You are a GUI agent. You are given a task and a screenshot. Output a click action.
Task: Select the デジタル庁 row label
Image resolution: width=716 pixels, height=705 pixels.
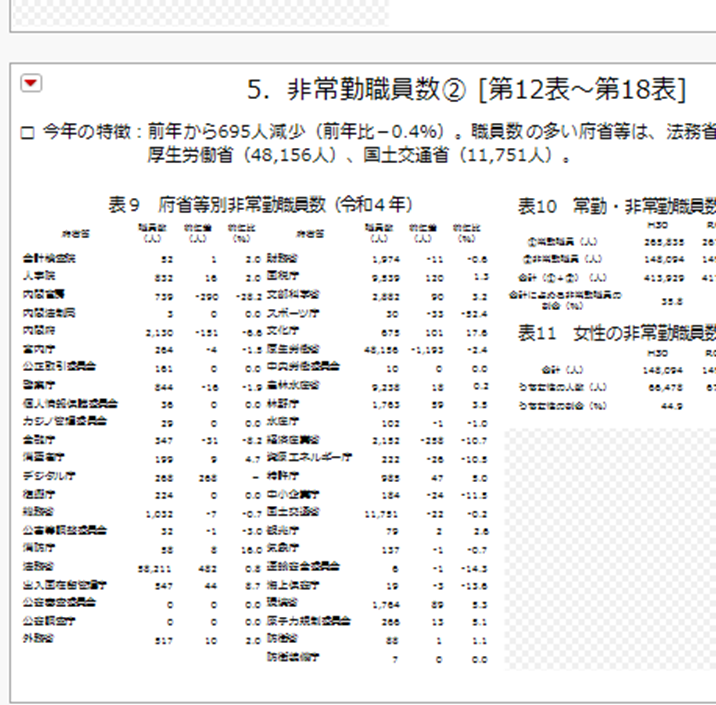(49, 476)
